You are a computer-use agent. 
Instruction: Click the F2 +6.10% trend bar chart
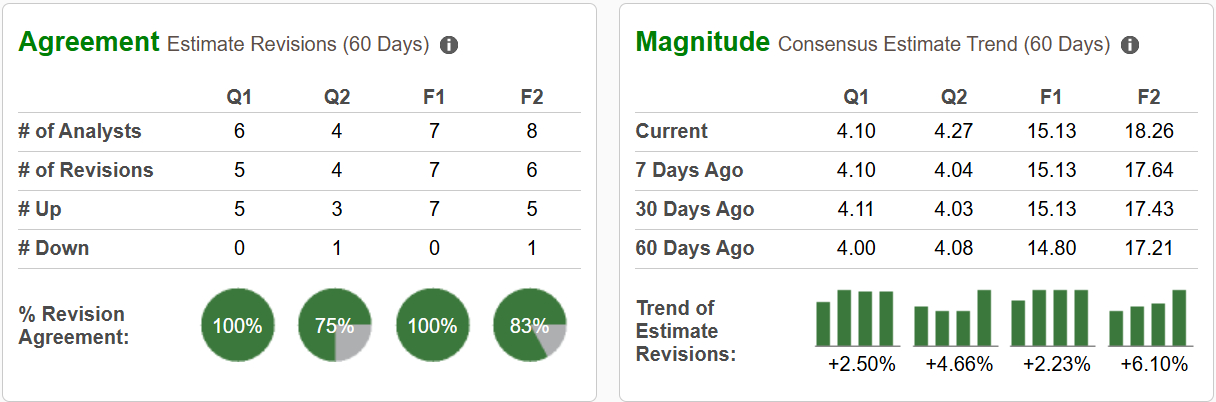1148,318
